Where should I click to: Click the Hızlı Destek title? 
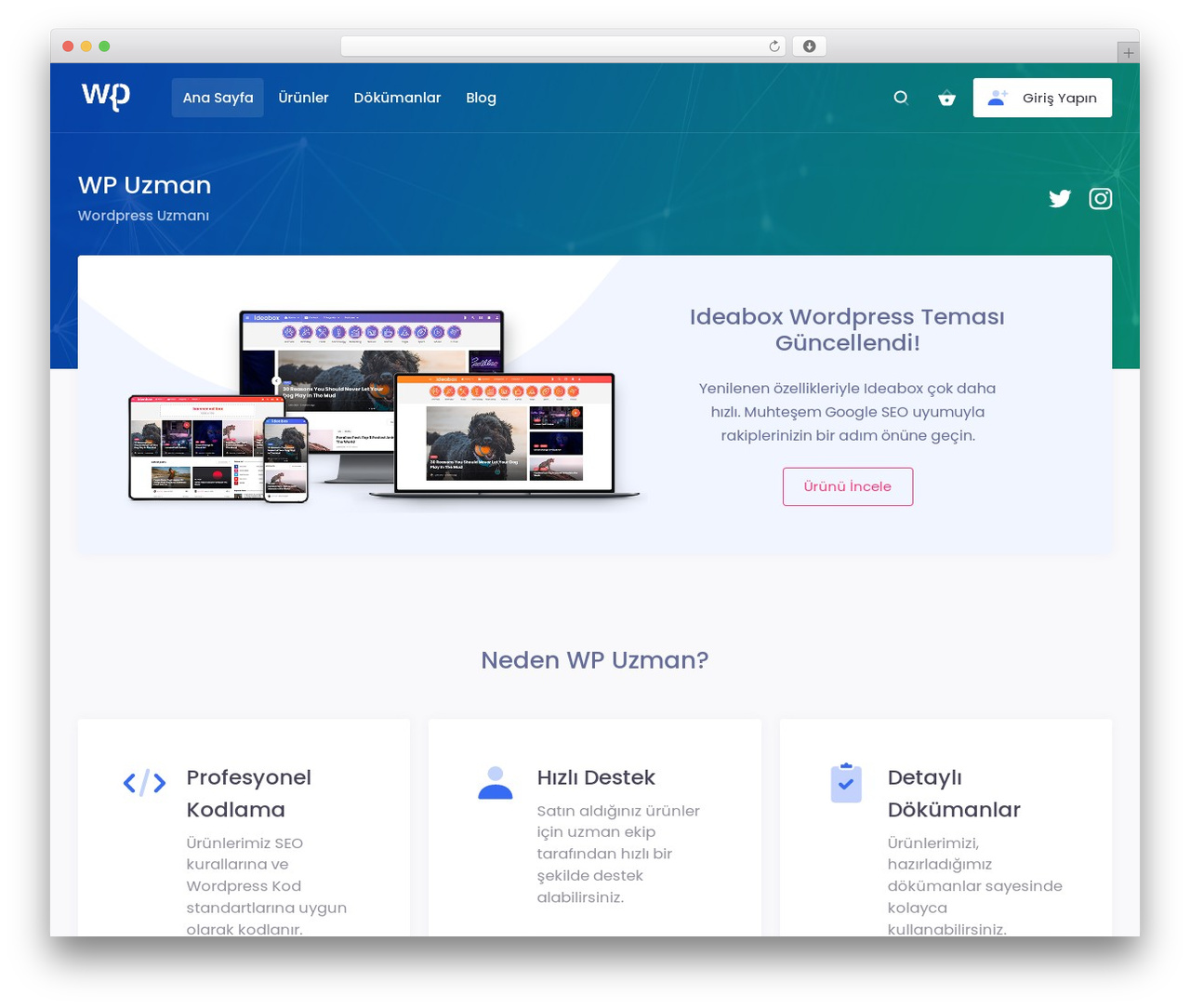(x=596, y=777)
